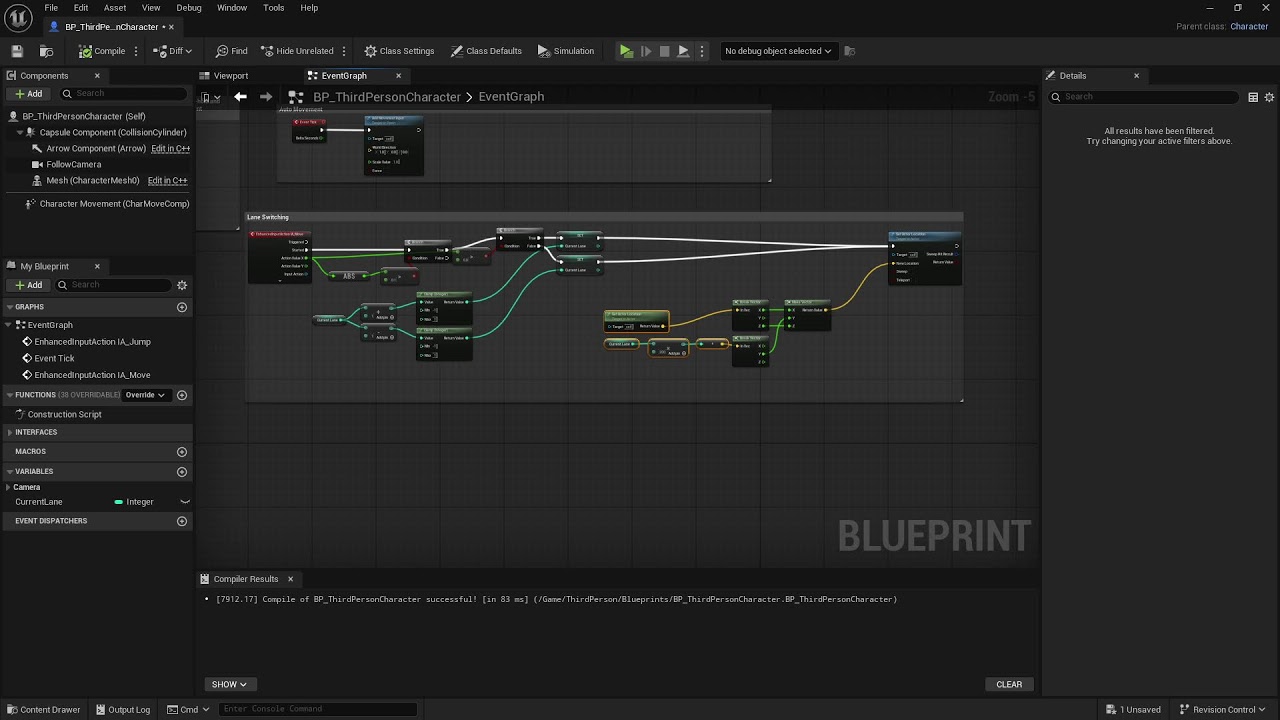Click Edit in C++ link for Arrow Component
The width and height of the screenshot is (1280, 720).
(x=170, y=148)
